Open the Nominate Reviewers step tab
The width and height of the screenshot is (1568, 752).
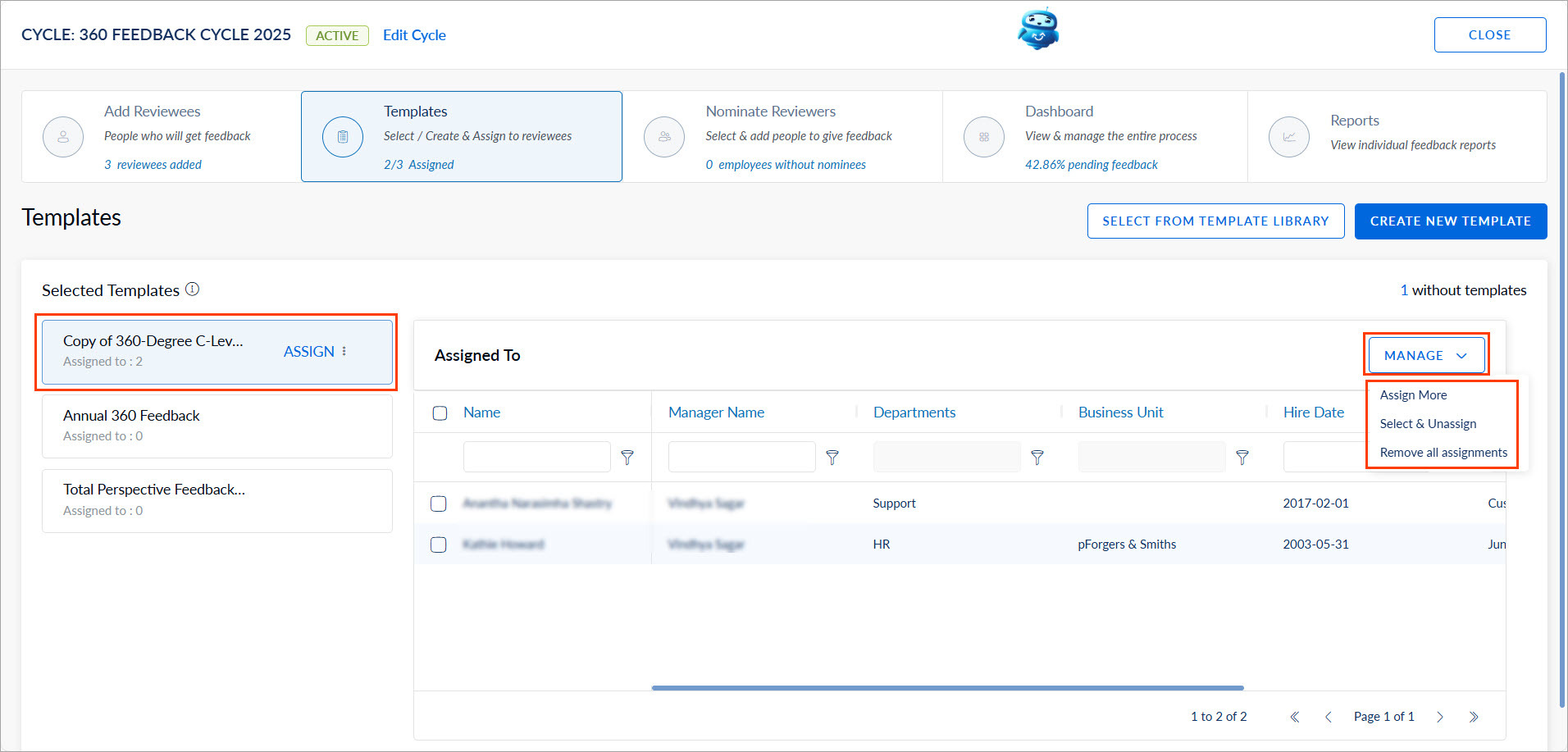[782, 137]
